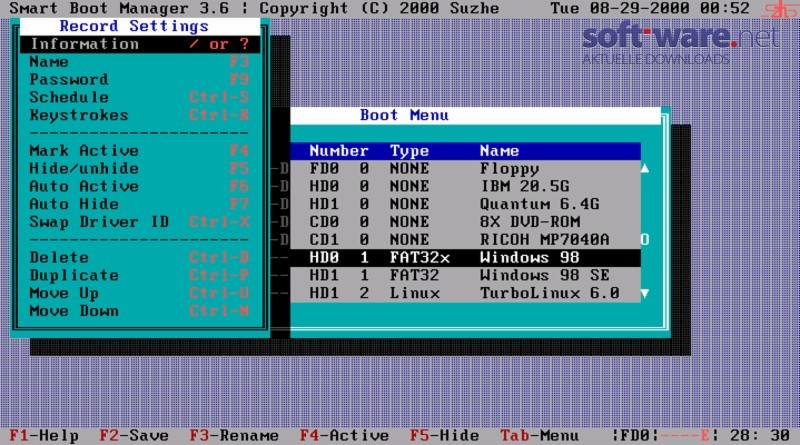800x445 pixels.
Task: Select the highlighted Windows 98 record
Action: pos(465,257)
